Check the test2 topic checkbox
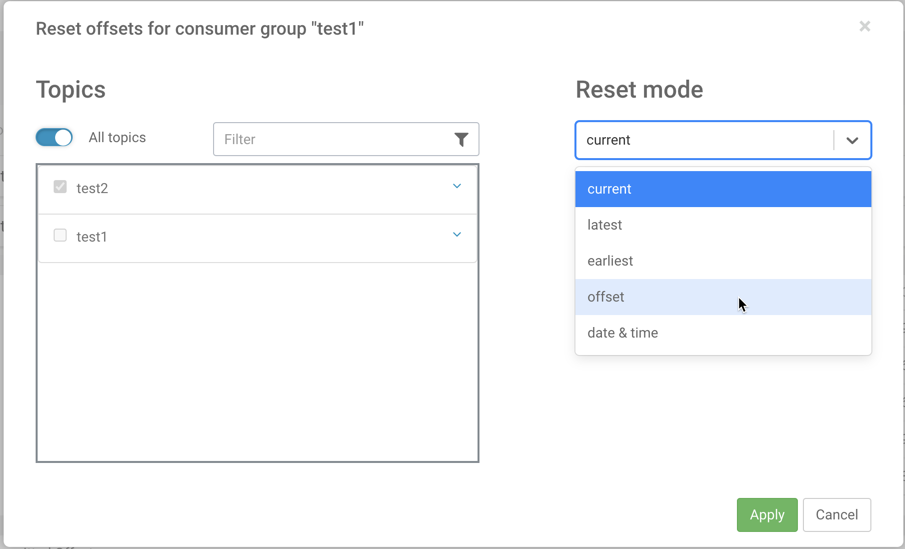Screen dimensions: 905x549 60,187
